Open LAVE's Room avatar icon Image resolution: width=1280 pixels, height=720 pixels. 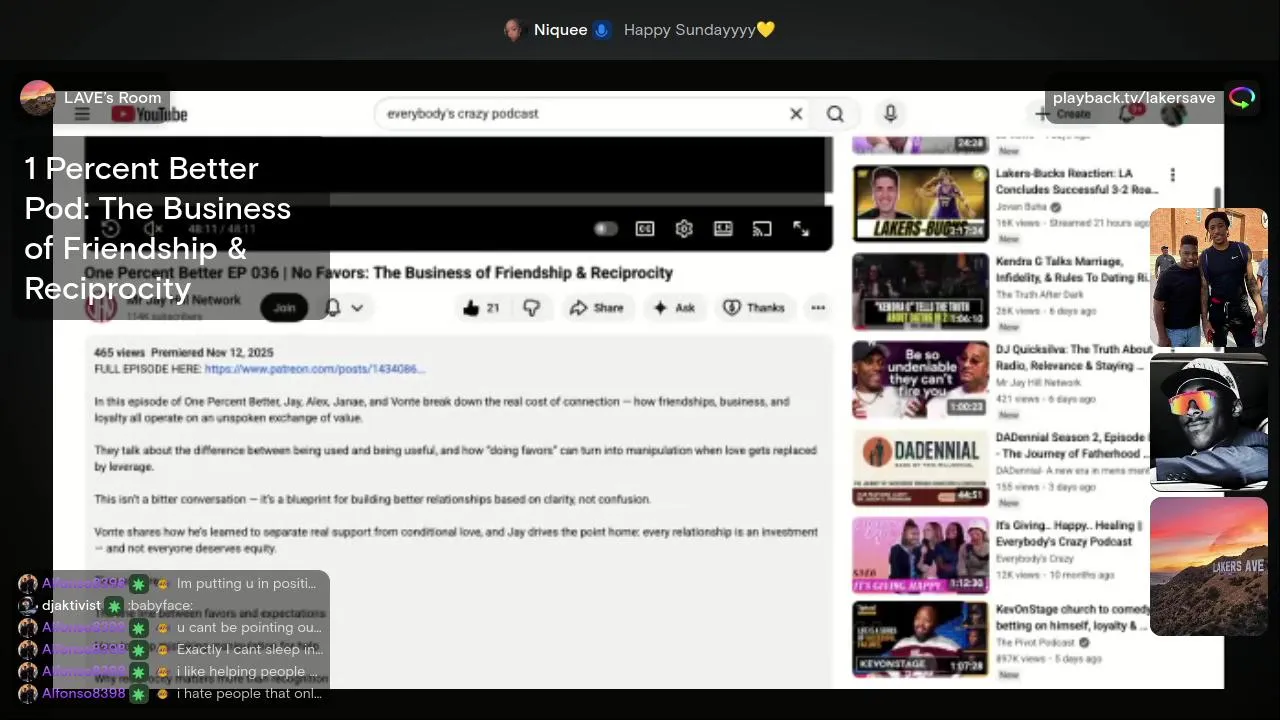point(38,98)
